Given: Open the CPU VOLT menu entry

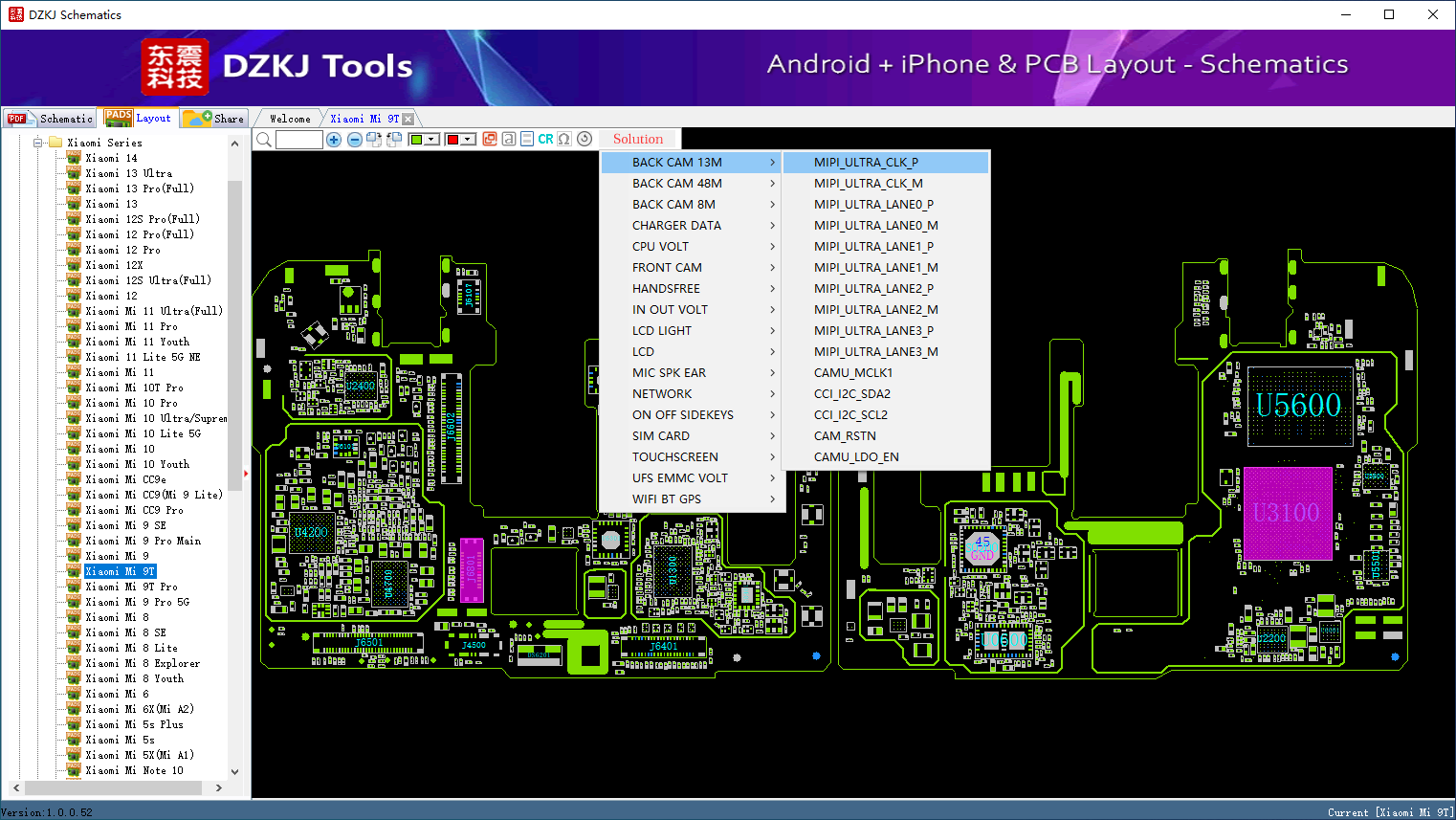Looking at the screenshot, I should pos(693,247).
